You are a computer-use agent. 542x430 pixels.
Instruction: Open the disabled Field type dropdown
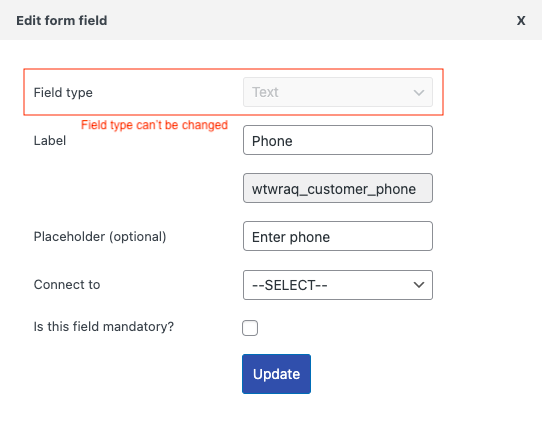tap(338, 92)
